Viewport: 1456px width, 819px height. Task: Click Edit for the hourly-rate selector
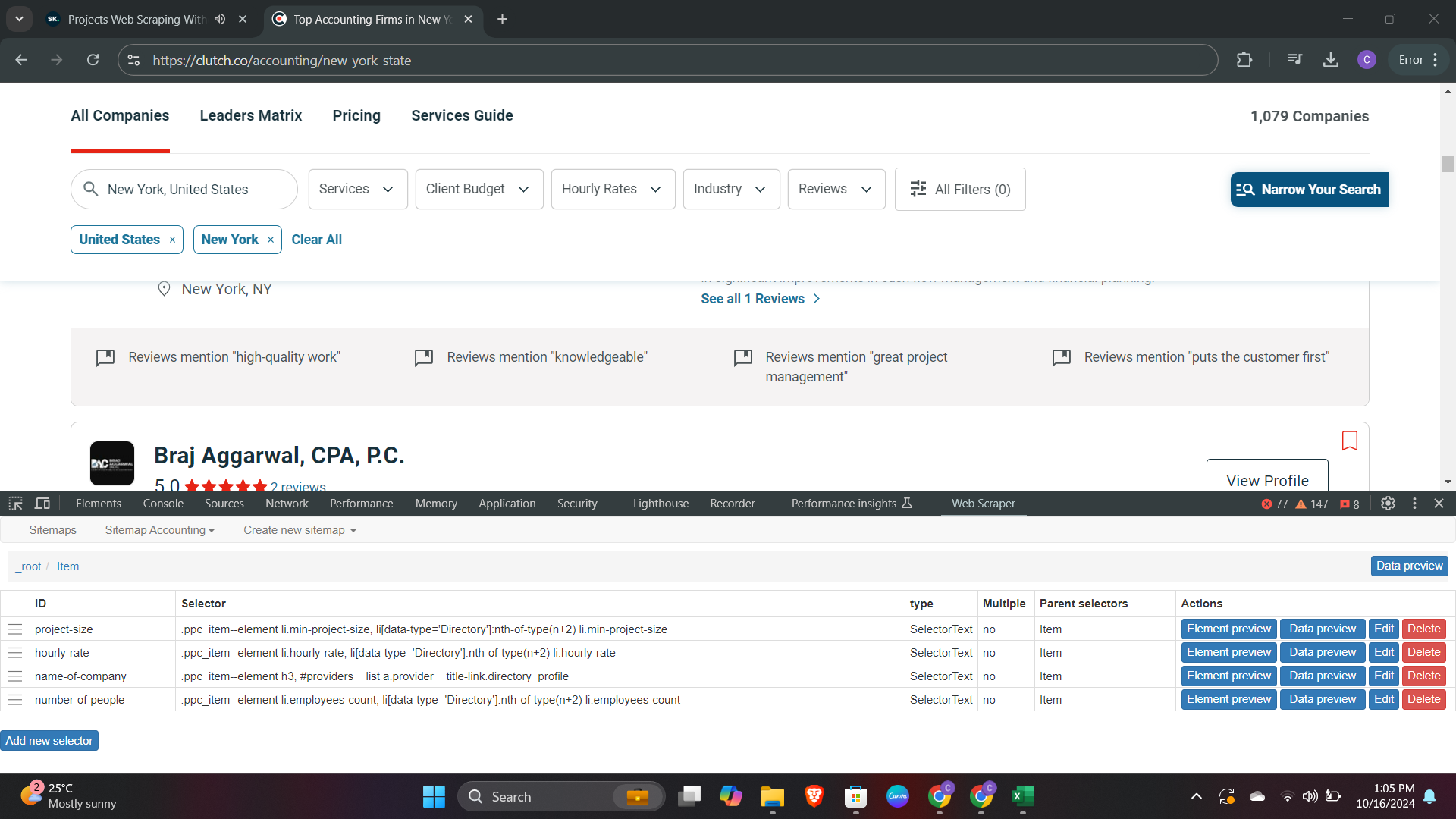[x=1384, y=653]
